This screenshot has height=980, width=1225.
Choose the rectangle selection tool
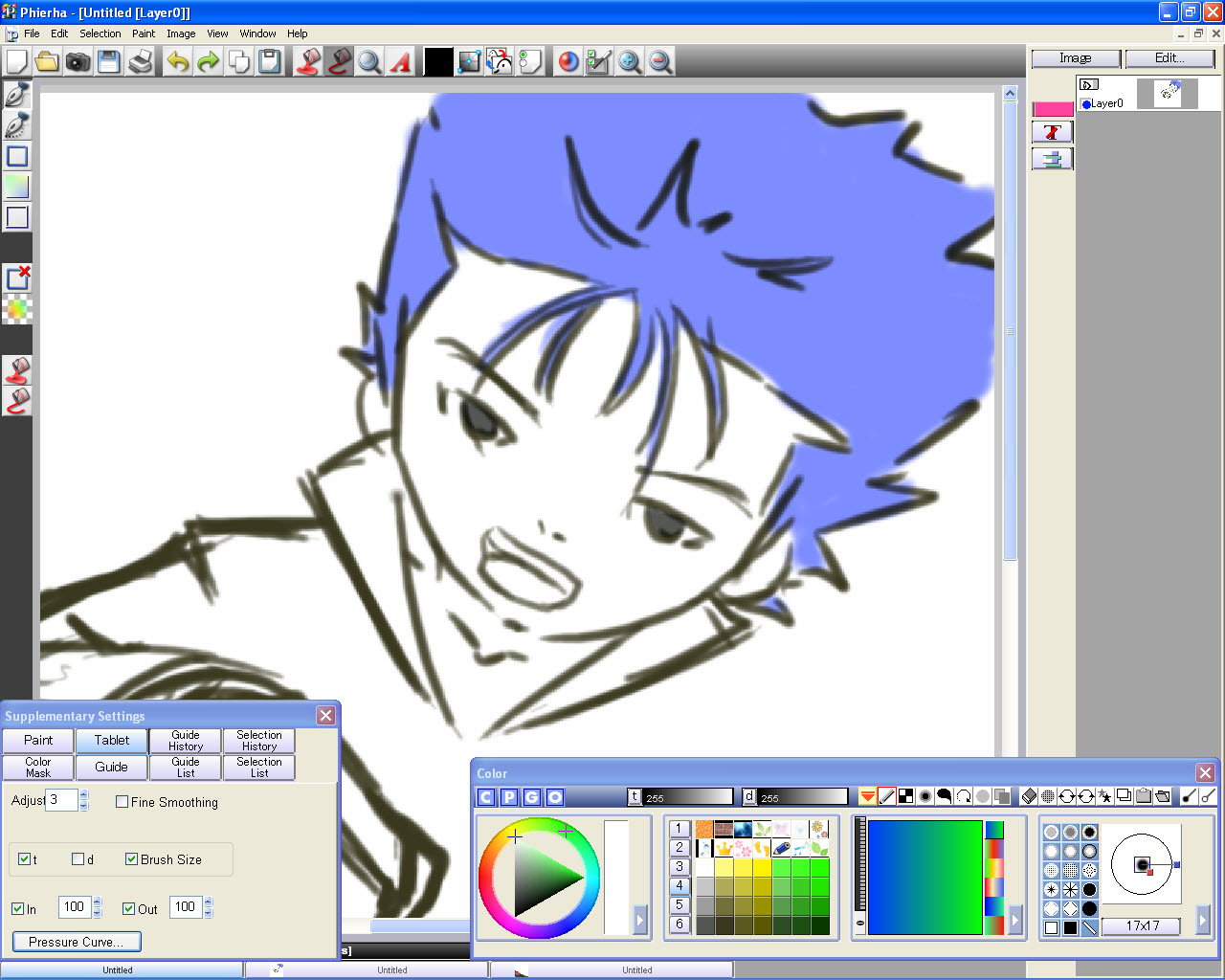[16, 156]
